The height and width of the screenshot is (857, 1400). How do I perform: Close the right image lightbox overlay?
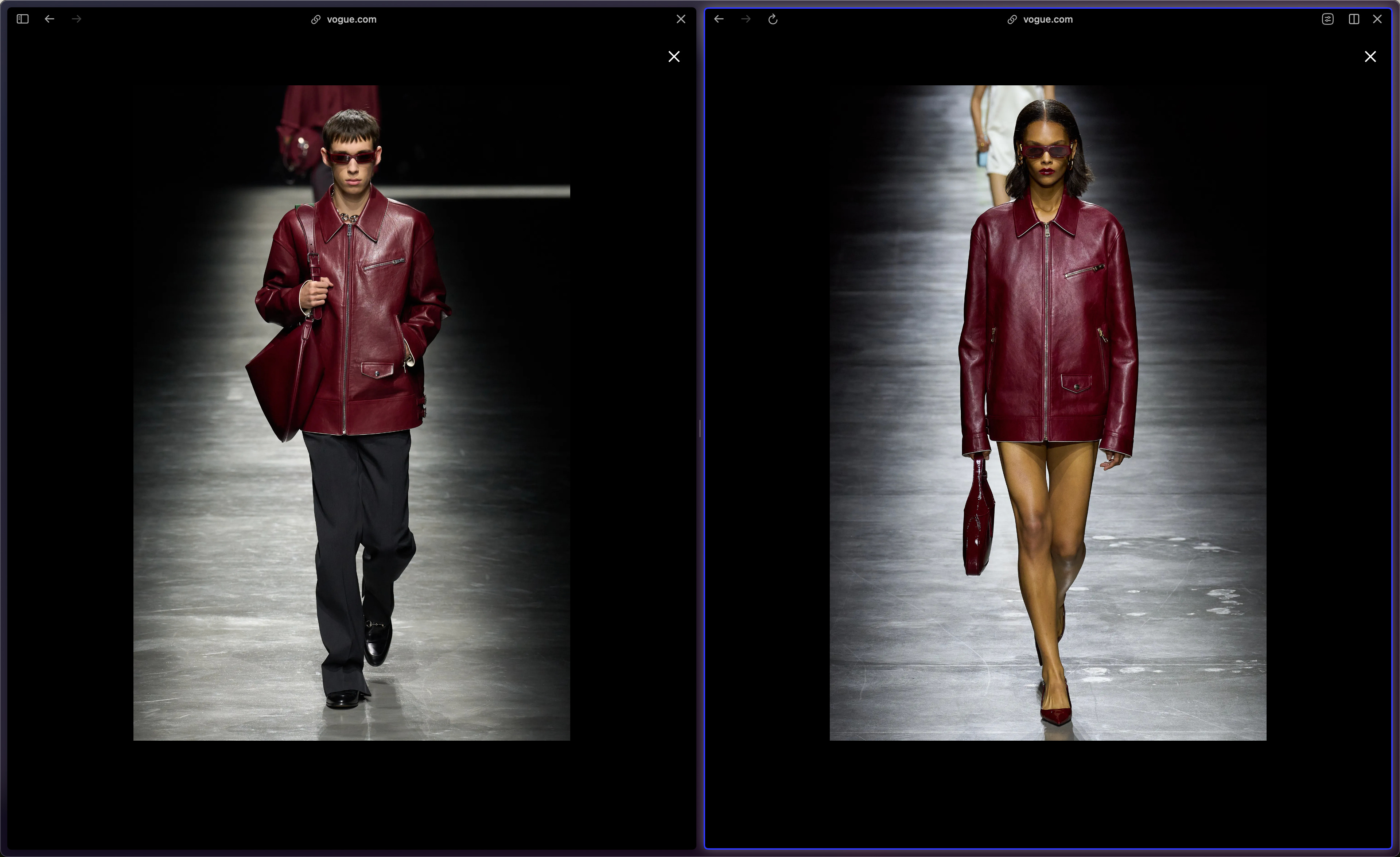[1370, 56]
